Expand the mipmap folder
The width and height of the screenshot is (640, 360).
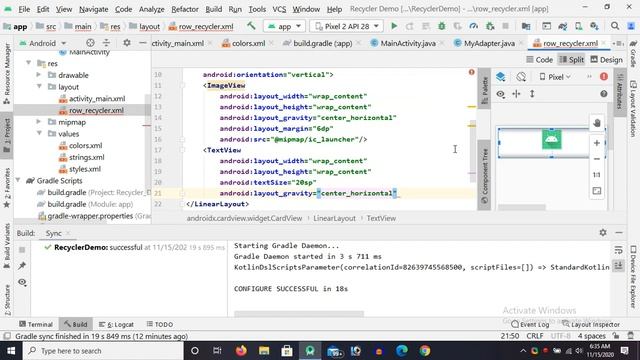[x=39, y=122]
